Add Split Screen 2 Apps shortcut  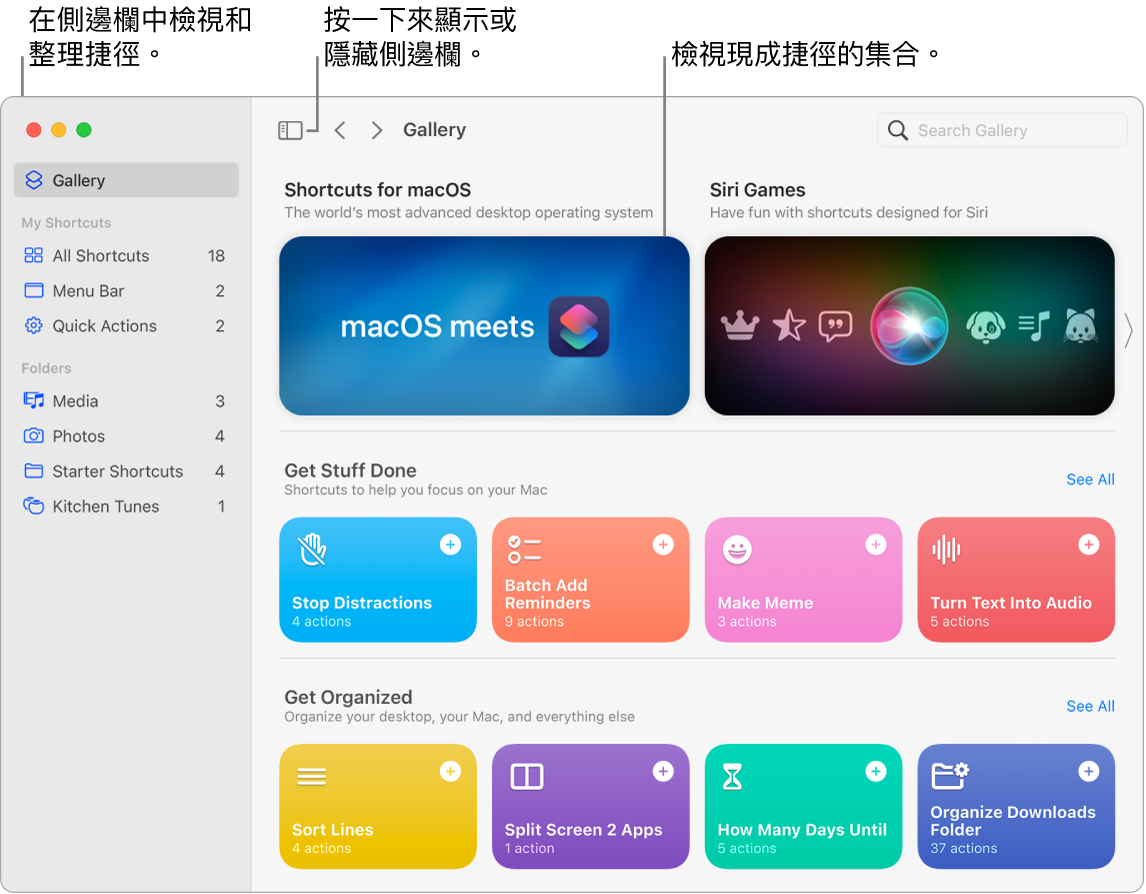(663, 771)
